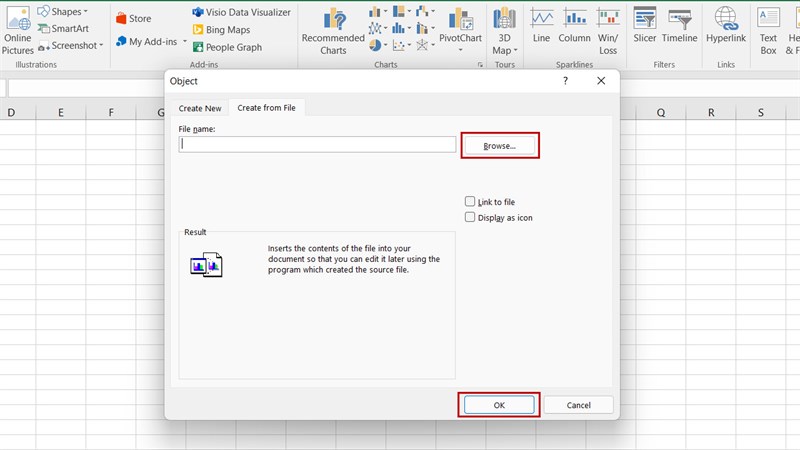Viewport: 800px width, 450px height.
Task: Confirm the dialog with OK
Action: pos(499,405)
